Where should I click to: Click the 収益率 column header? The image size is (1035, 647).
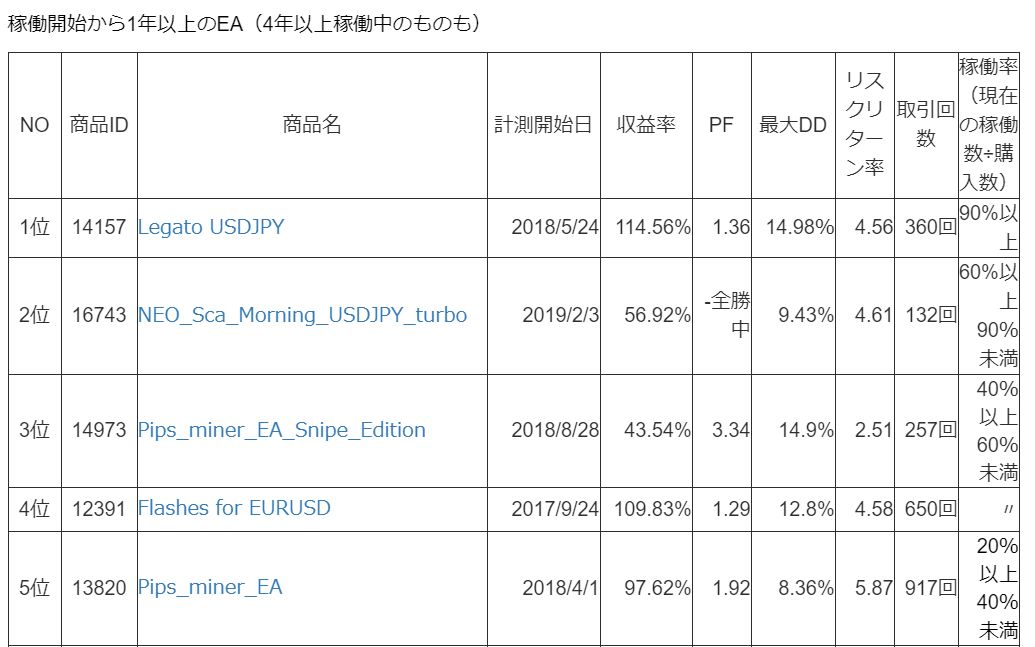tap(646, 125)
